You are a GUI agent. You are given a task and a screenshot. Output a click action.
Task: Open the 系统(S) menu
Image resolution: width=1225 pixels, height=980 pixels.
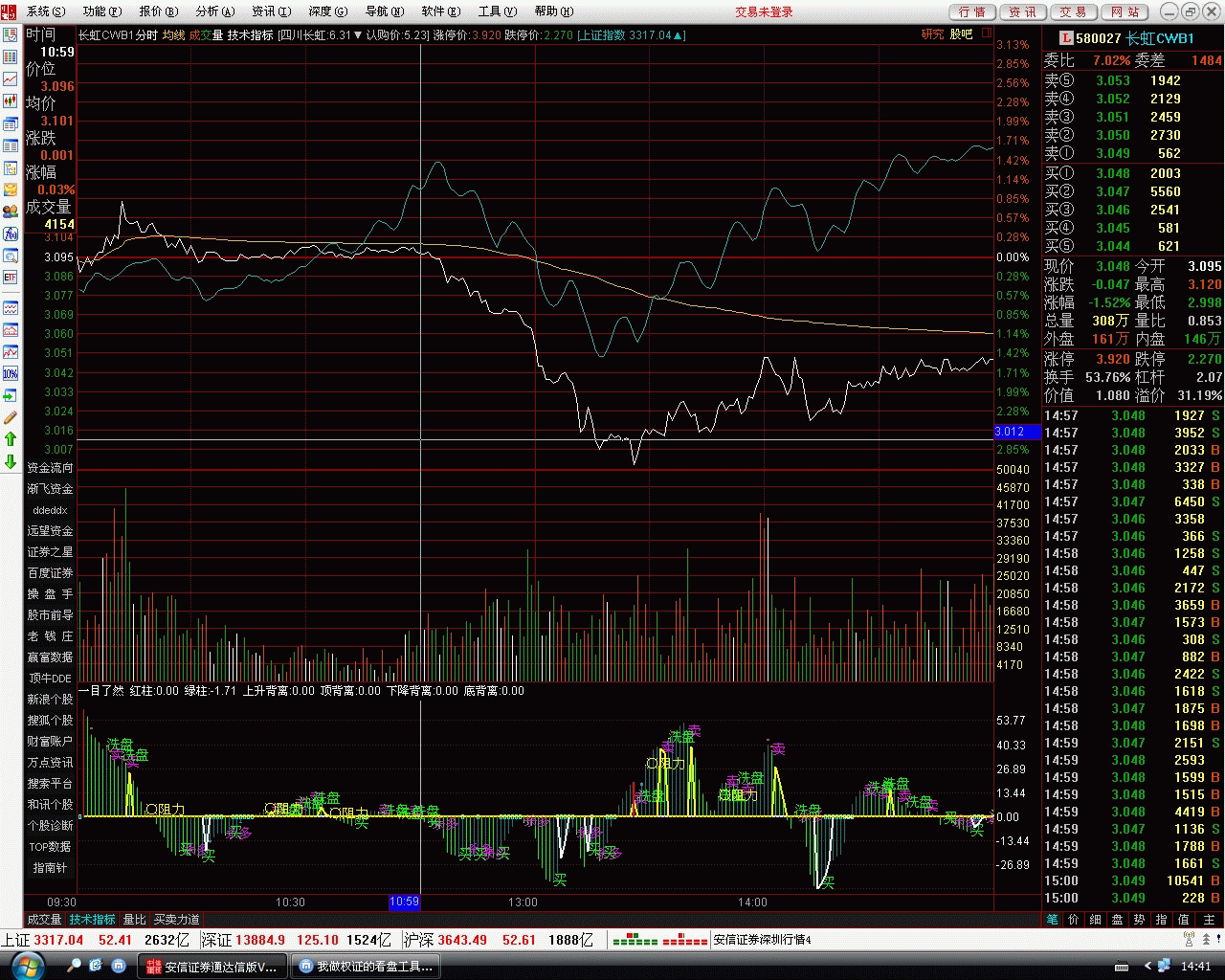pos(45,11)
